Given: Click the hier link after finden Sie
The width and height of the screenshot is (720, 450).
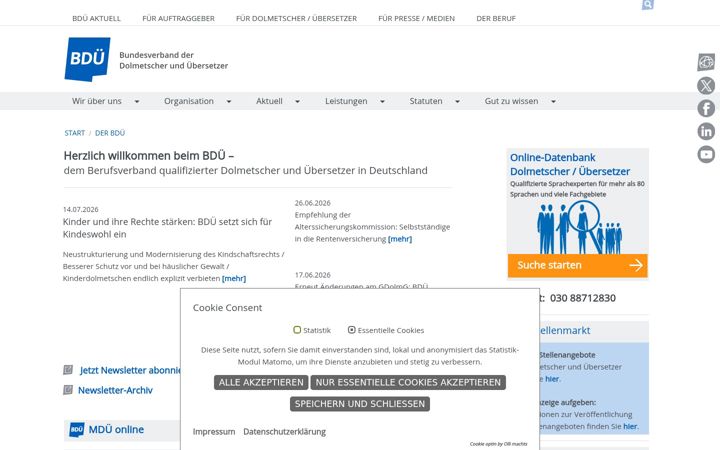Looking at the screenshot, I should tap(630, 427).
